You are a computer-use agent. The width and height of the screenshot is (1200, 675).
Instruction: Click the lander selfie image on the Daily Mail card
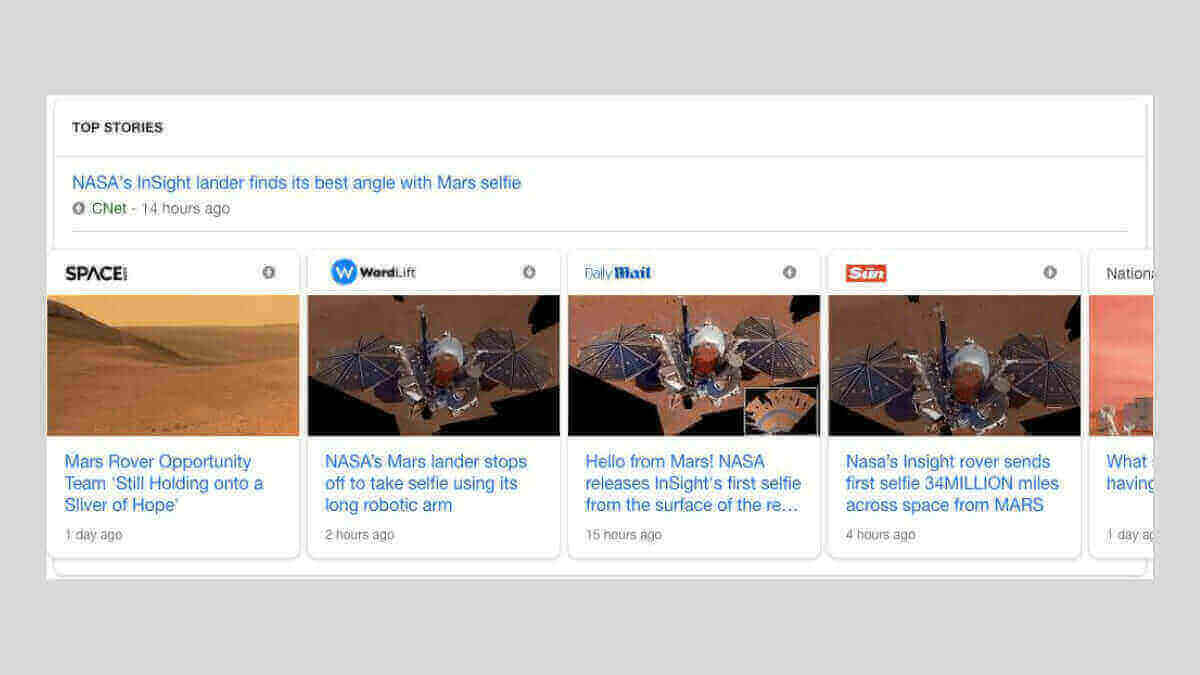(693, 365)
